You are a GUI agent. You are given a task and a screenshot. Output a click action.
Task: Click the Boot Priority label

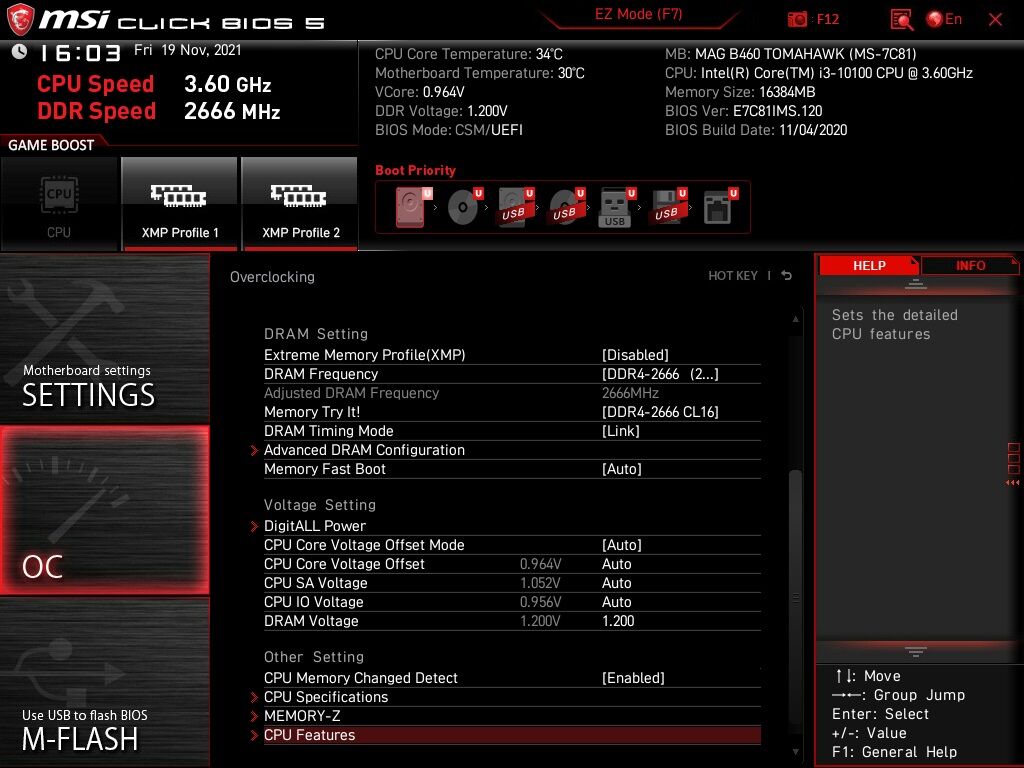pos(415,170)
